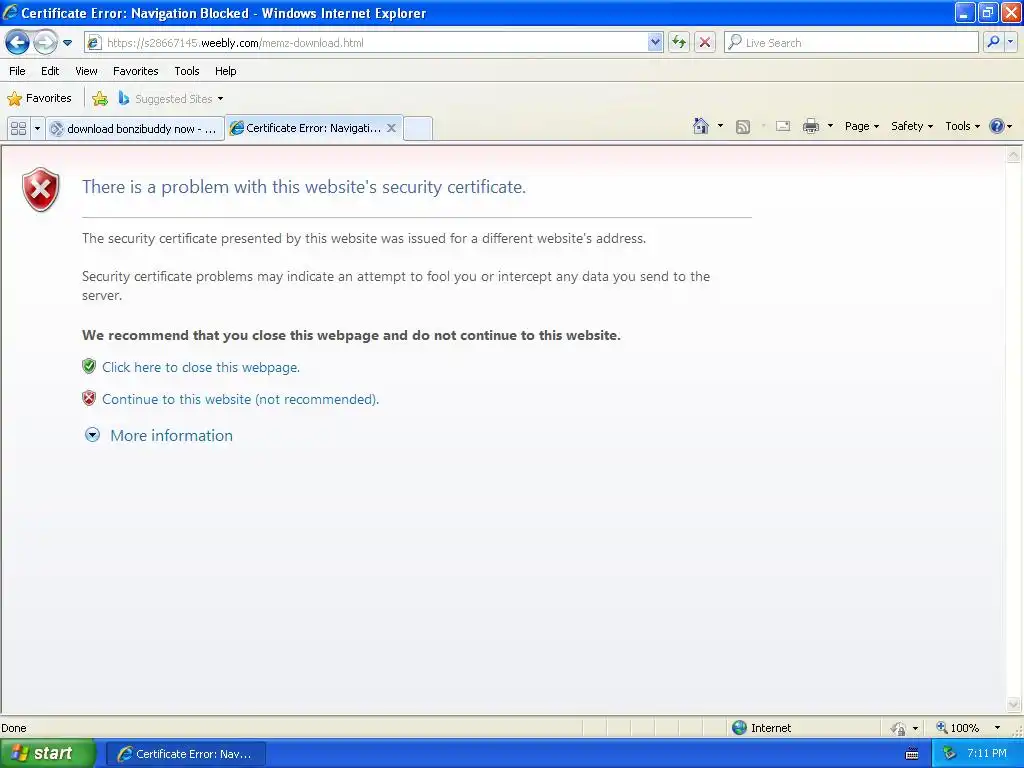Select Certificate Error taskbar button

(x=186, y=754)
